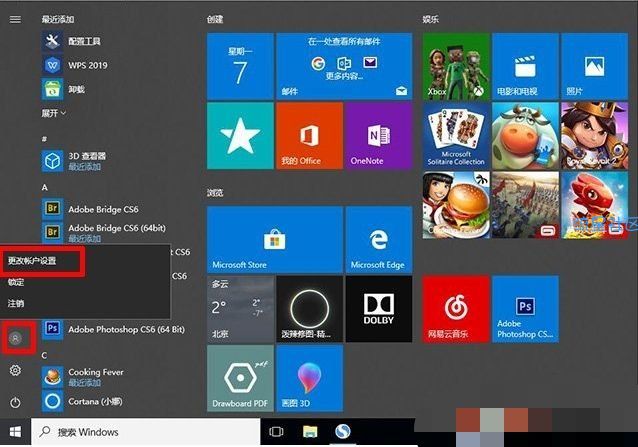The image size is (638, 447).
Task: Open the 邮件 mail tile
Action: tap(344, 66)
